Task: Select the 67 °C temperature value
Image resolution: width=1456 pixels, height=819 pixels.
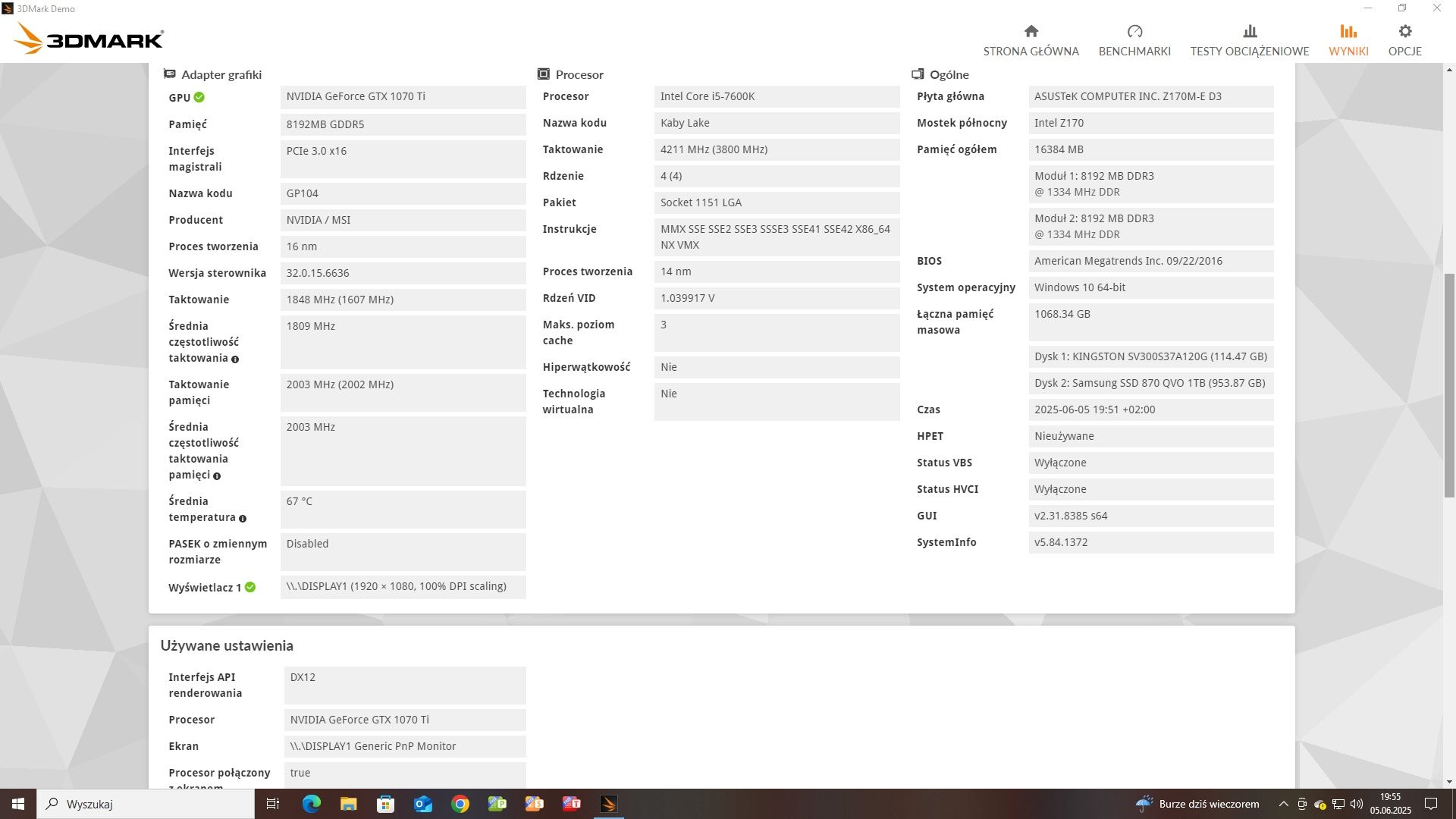Action: pos(403,510)
